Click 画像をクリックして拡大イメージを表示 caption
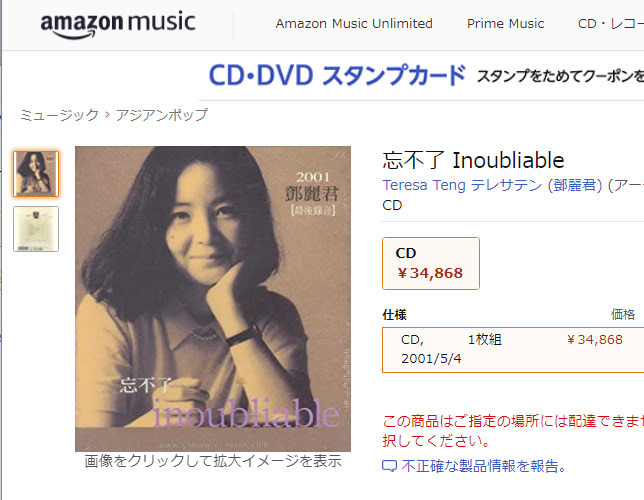The width and height of the screenshot is (644, 500). (213, 461)
